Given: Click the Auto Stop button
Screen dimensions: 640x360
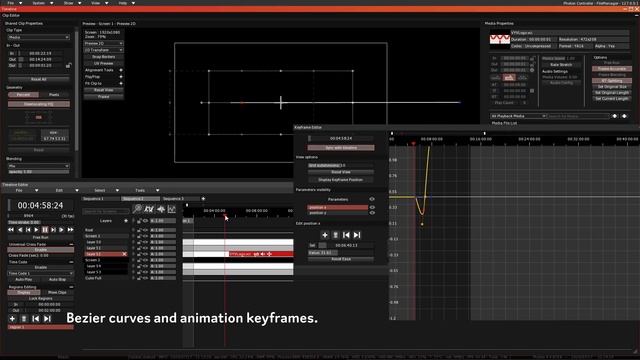Looking at the screenshot, I should tap(58, 280).
